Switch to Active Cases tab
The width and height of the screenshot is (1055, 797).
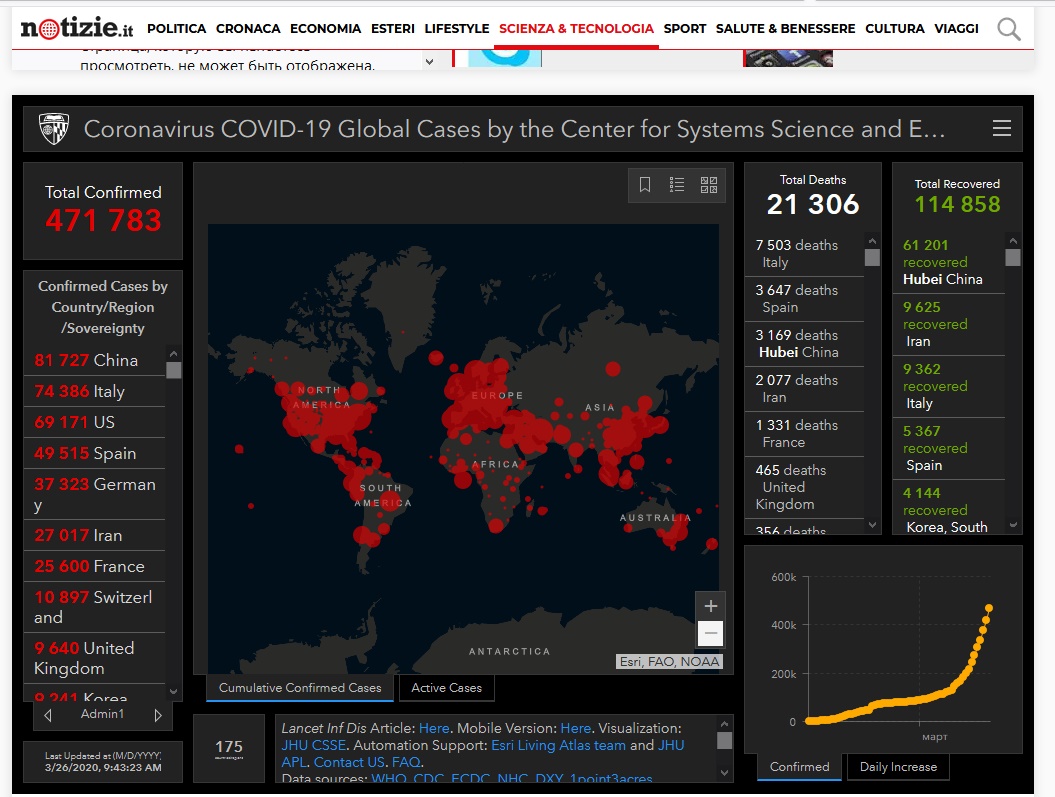coord(447,688)
